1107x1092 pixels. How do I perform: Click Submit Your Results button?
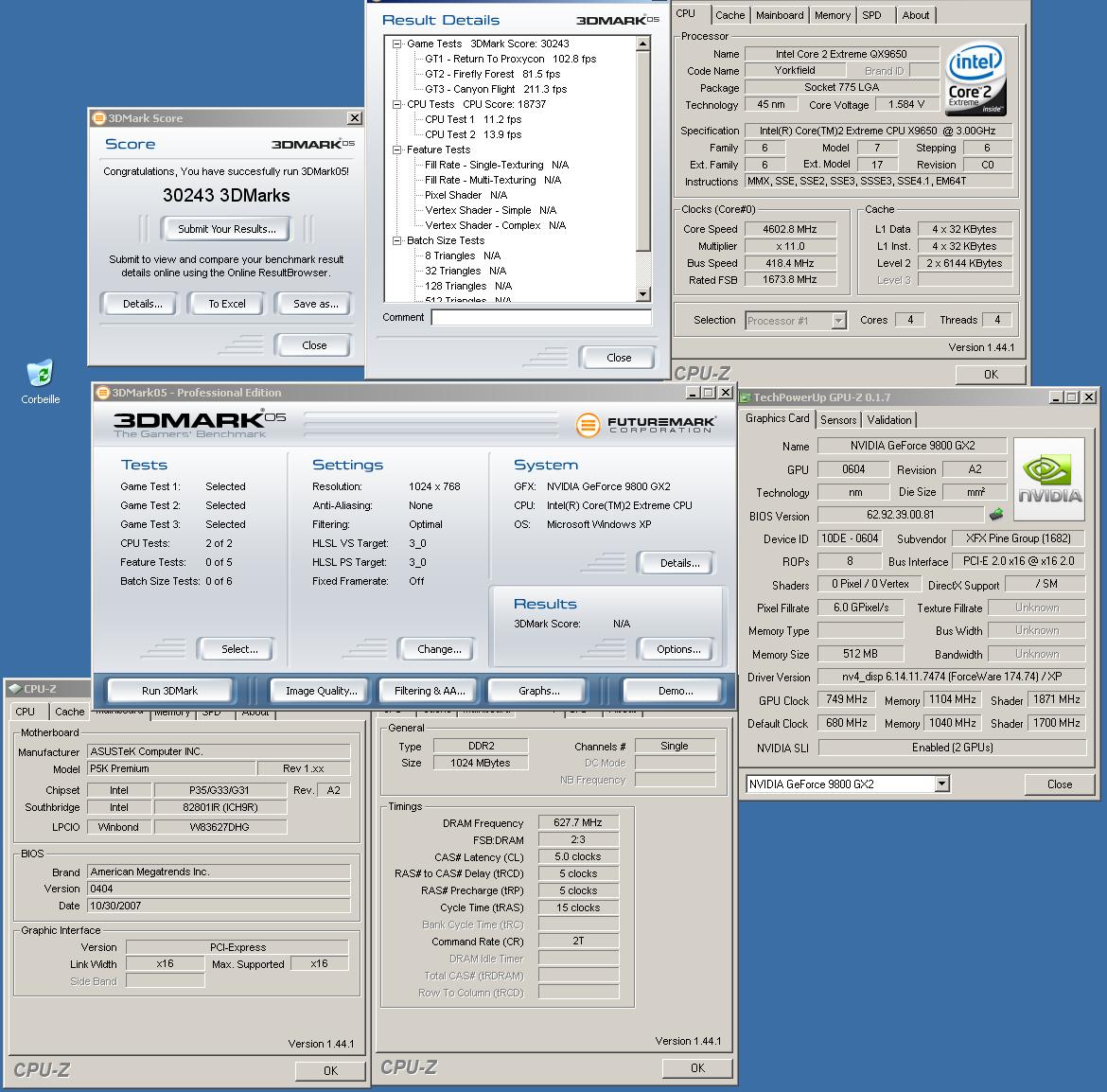pyautogui.click(x=226, y=229)
